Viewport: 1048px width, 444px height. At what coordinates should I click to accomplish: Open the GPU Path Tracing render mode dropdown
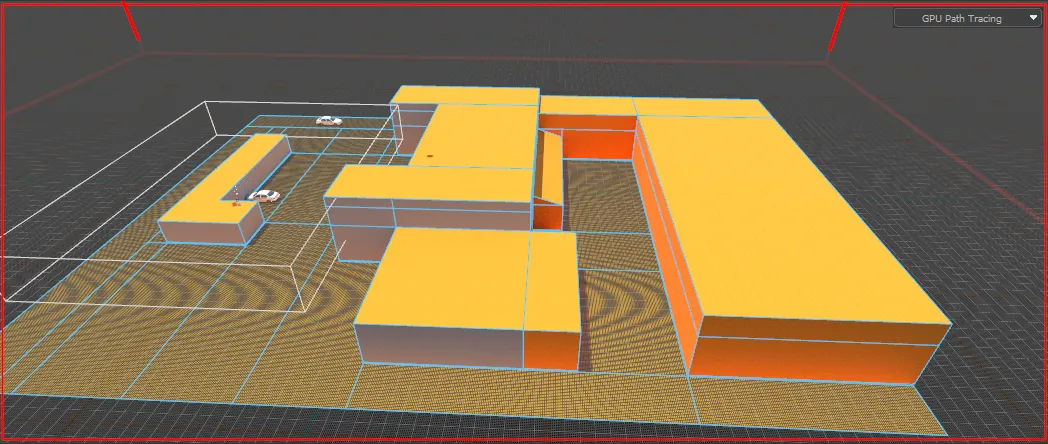point(967,18)
